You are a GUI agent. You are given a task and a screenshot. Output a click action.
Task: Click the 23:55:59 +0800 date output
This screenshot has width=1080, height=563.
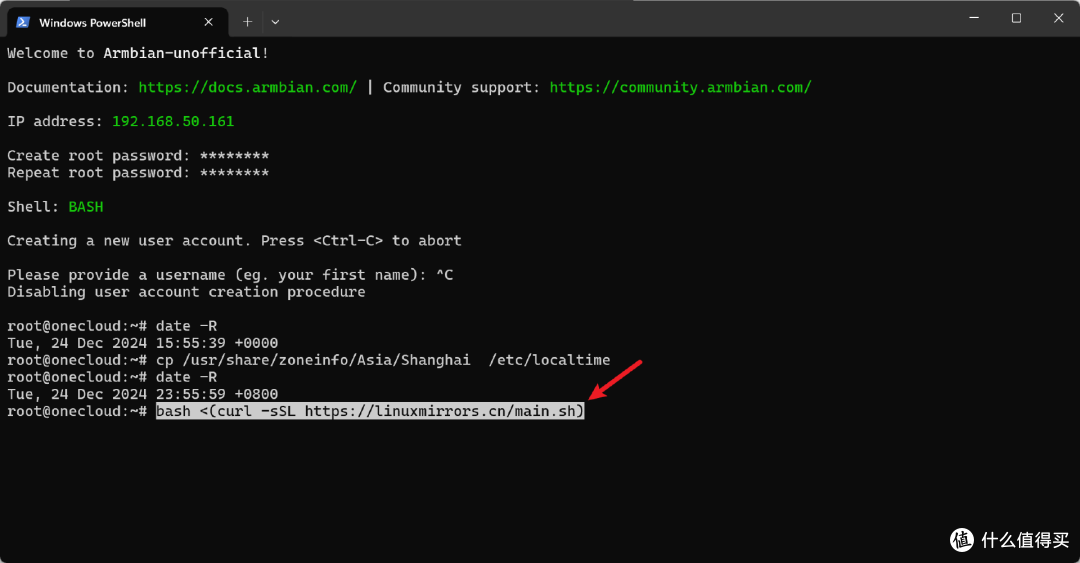pos(217,394)
